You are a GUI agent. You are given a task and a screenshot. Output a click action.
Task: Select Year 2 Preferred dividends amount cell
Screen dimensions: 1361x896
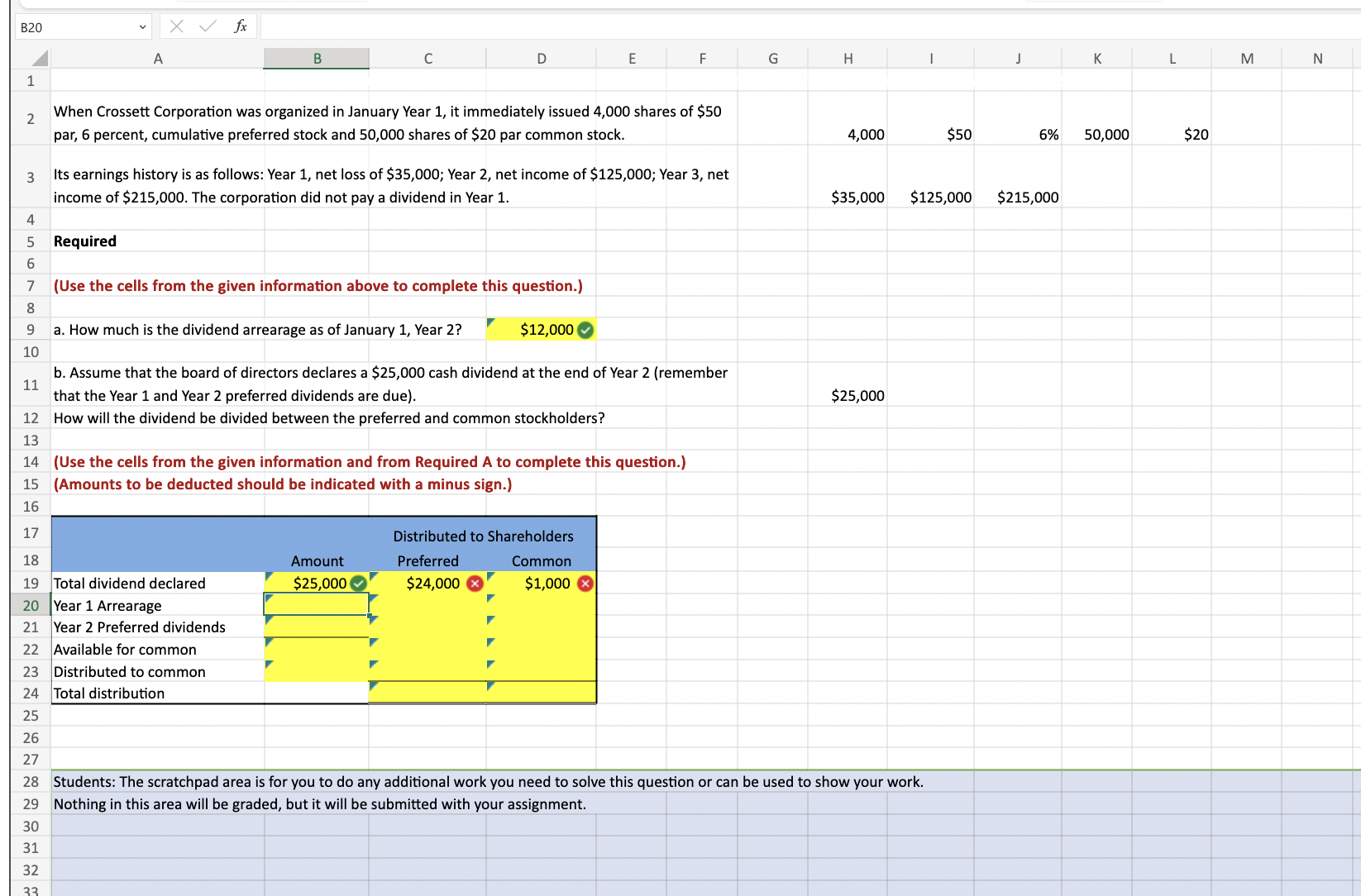pos(317,627)
